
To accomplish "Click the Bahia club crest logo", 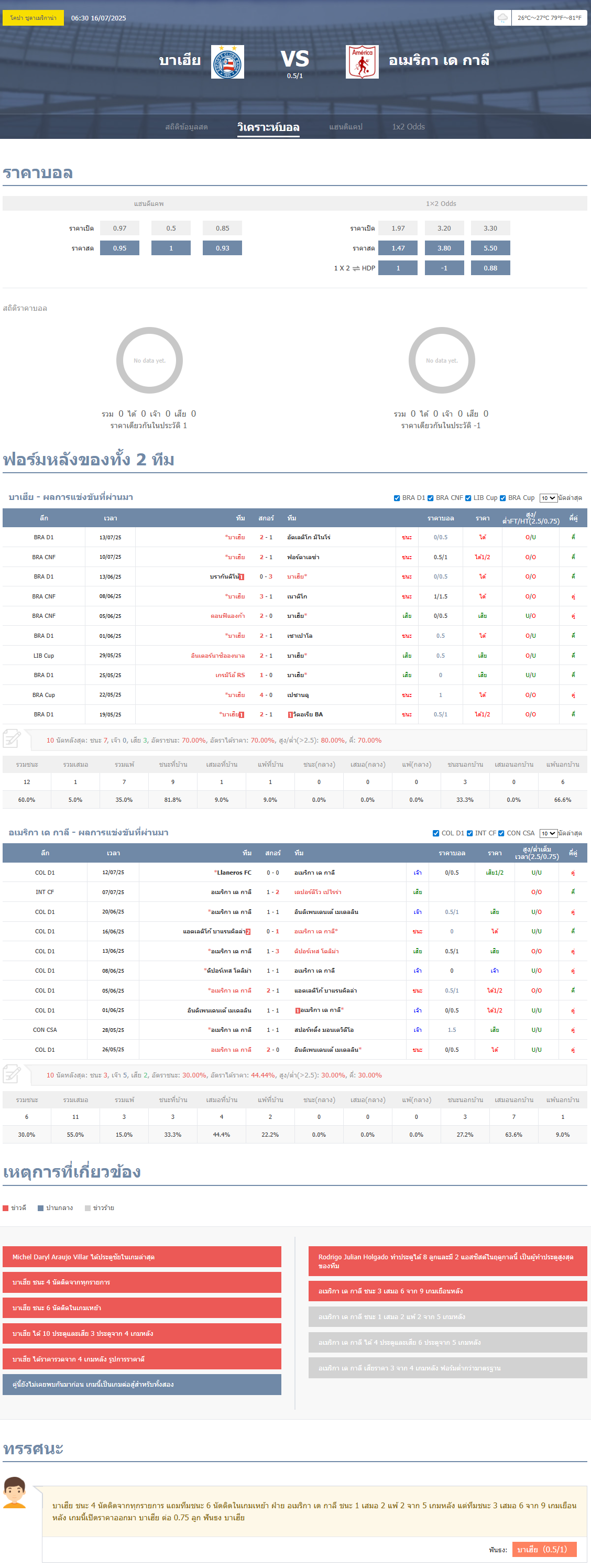I will click(x=227, y=61).
